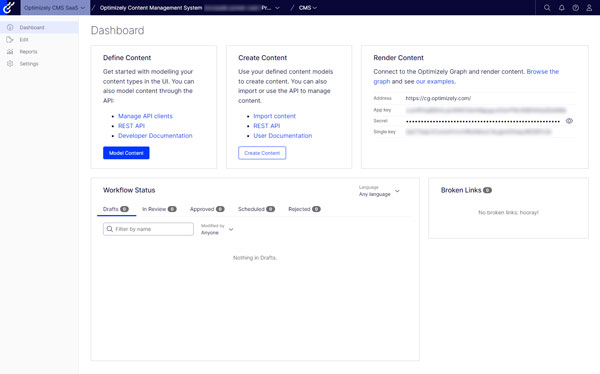Click magnifier icon in Filter by name
The height and width of the screenshot is (374, 600).
[x=110, y=229]
